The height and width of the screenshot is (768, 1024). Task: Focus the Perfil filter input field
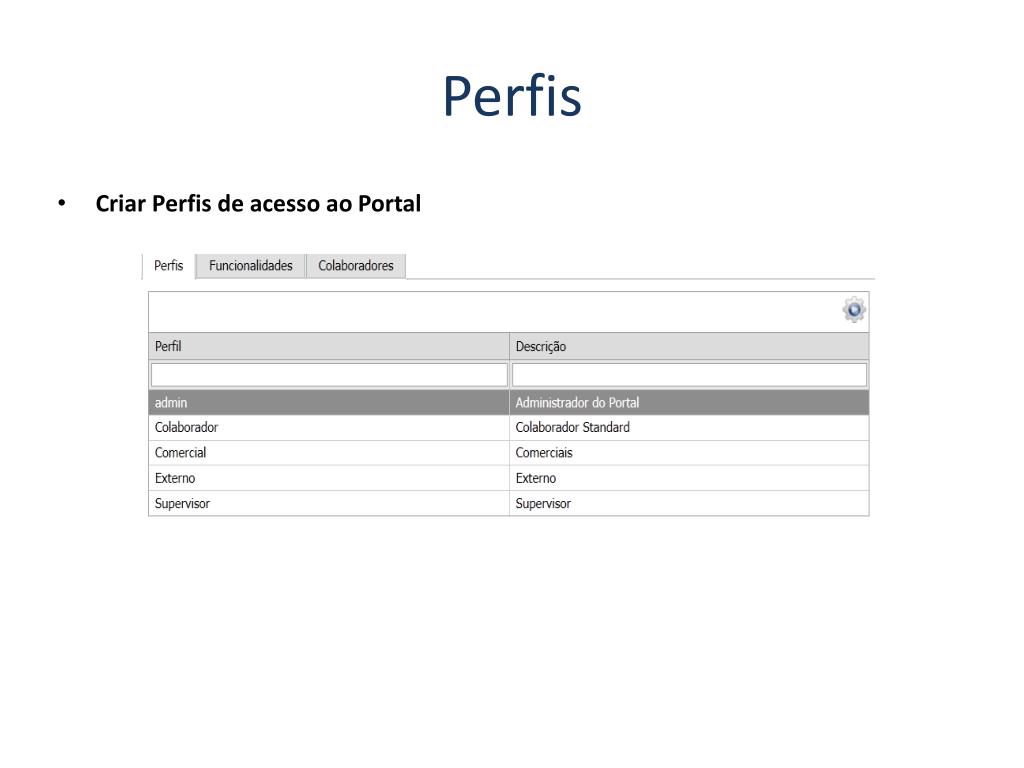(x=329, y=375)
